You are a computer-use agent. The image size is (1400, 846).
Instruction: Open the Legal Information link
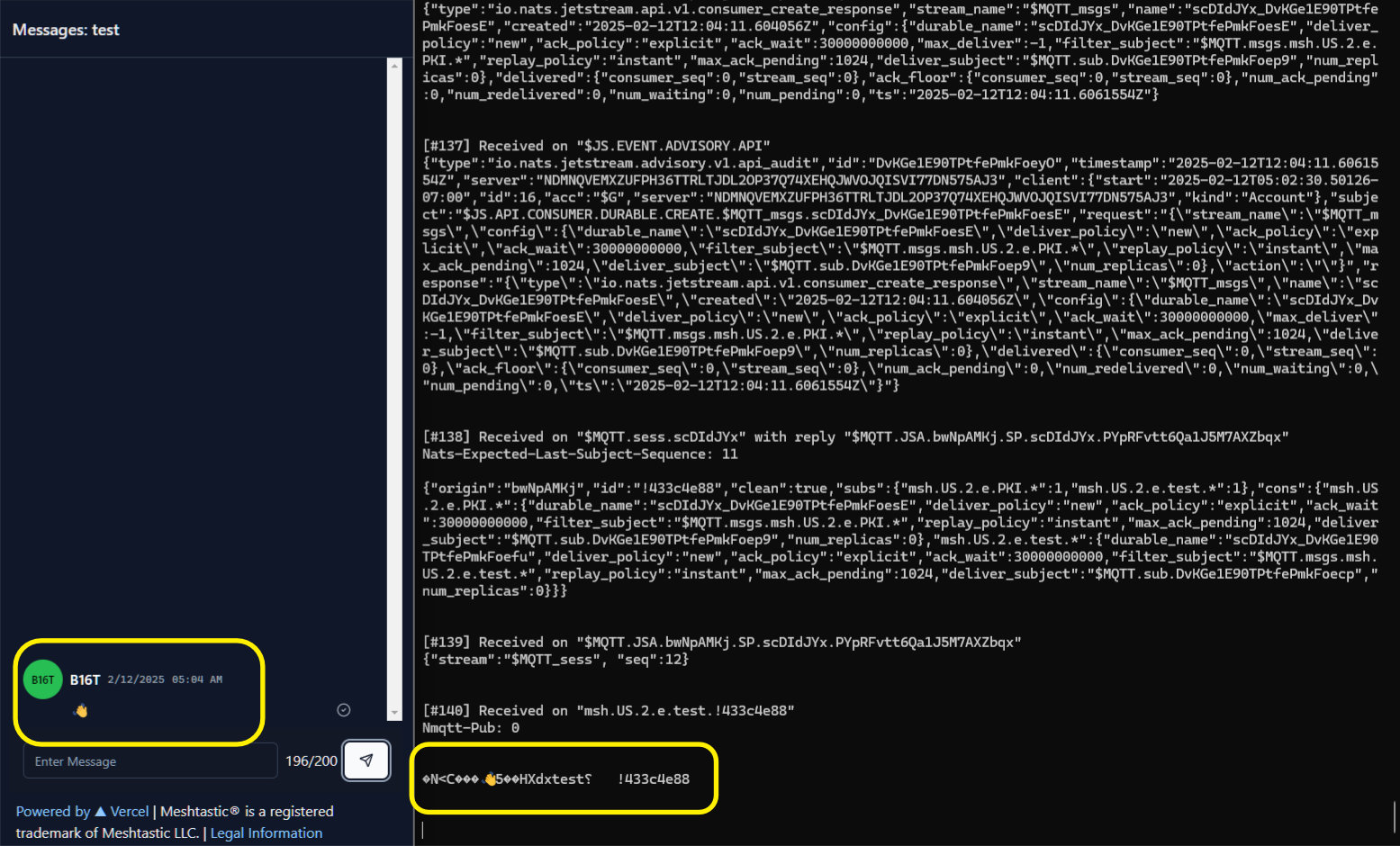point(266,833)
